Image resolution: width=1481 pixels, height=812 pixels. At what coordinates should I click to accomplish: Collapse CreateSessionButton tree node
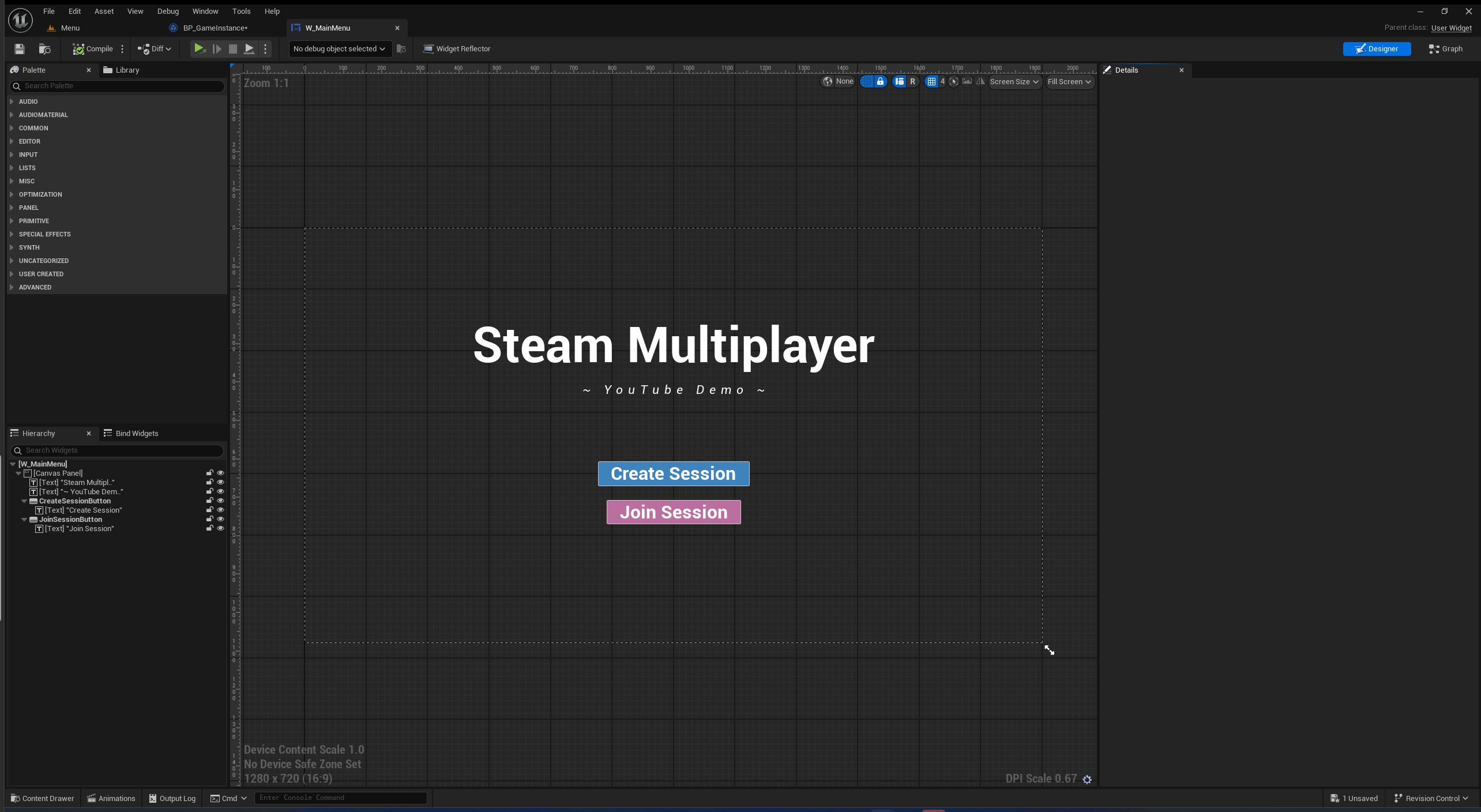pyautogui.click(x=24, y=501)
